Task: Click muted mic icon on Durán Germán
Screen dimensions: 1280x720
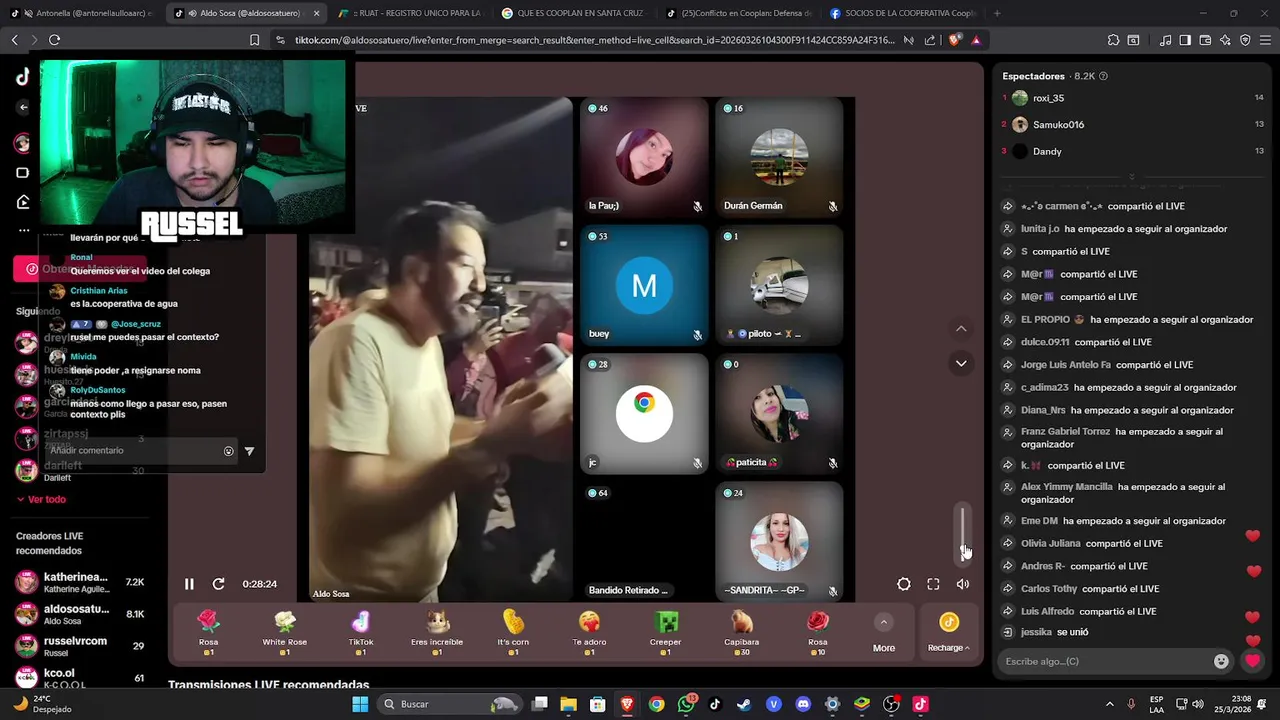Action: (x=832, y=206)
